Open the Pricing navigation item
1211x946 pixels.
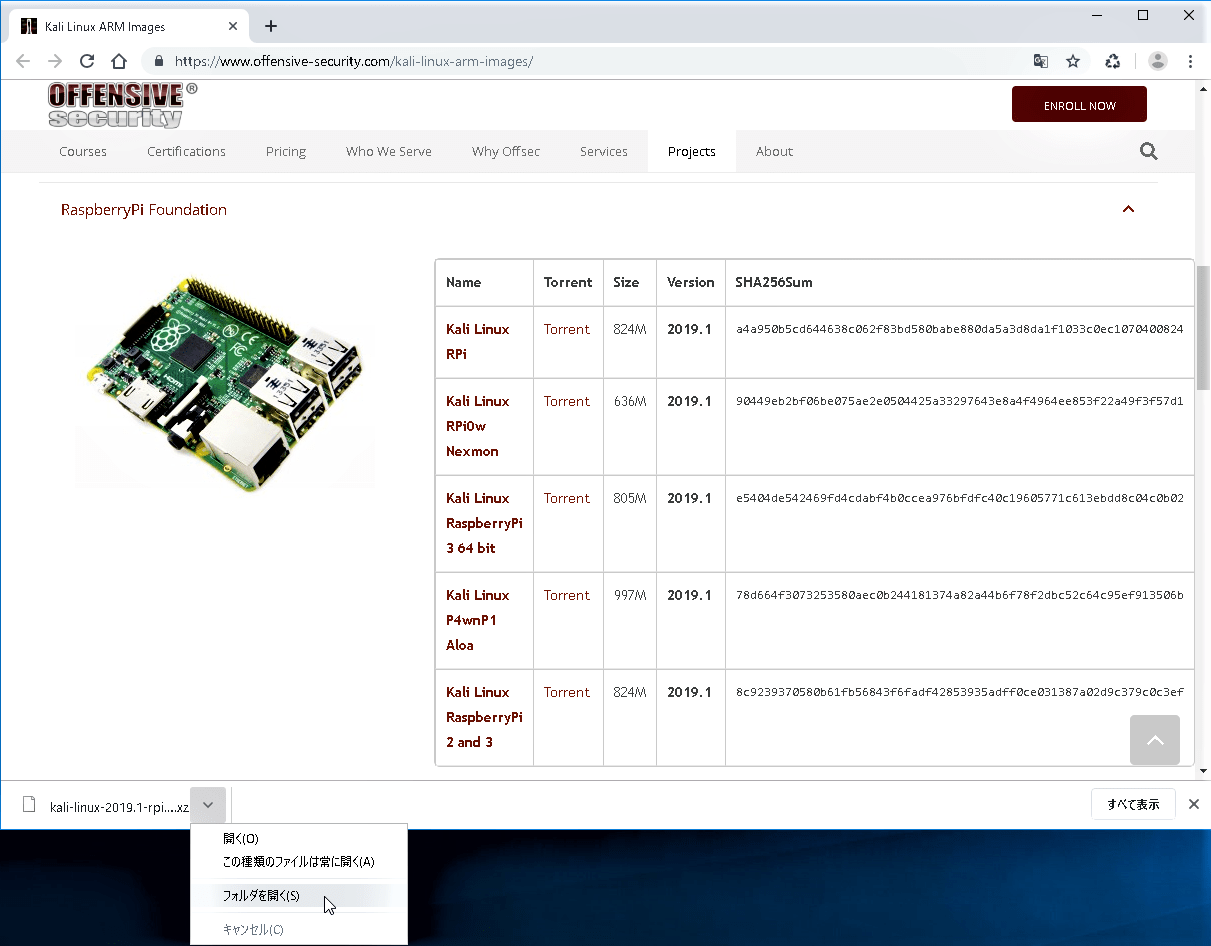[x=286, y=152]
